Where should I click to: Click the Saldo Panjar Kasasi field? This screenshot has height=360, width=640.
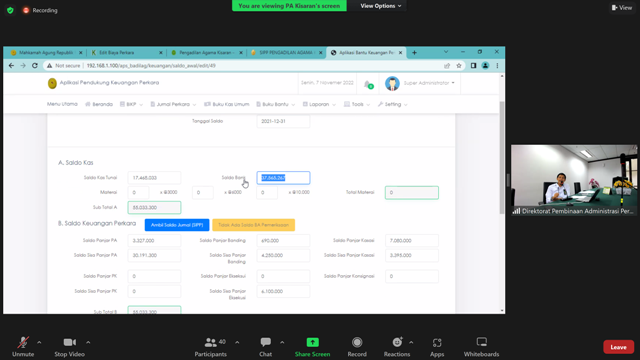[x=412, y=241]
